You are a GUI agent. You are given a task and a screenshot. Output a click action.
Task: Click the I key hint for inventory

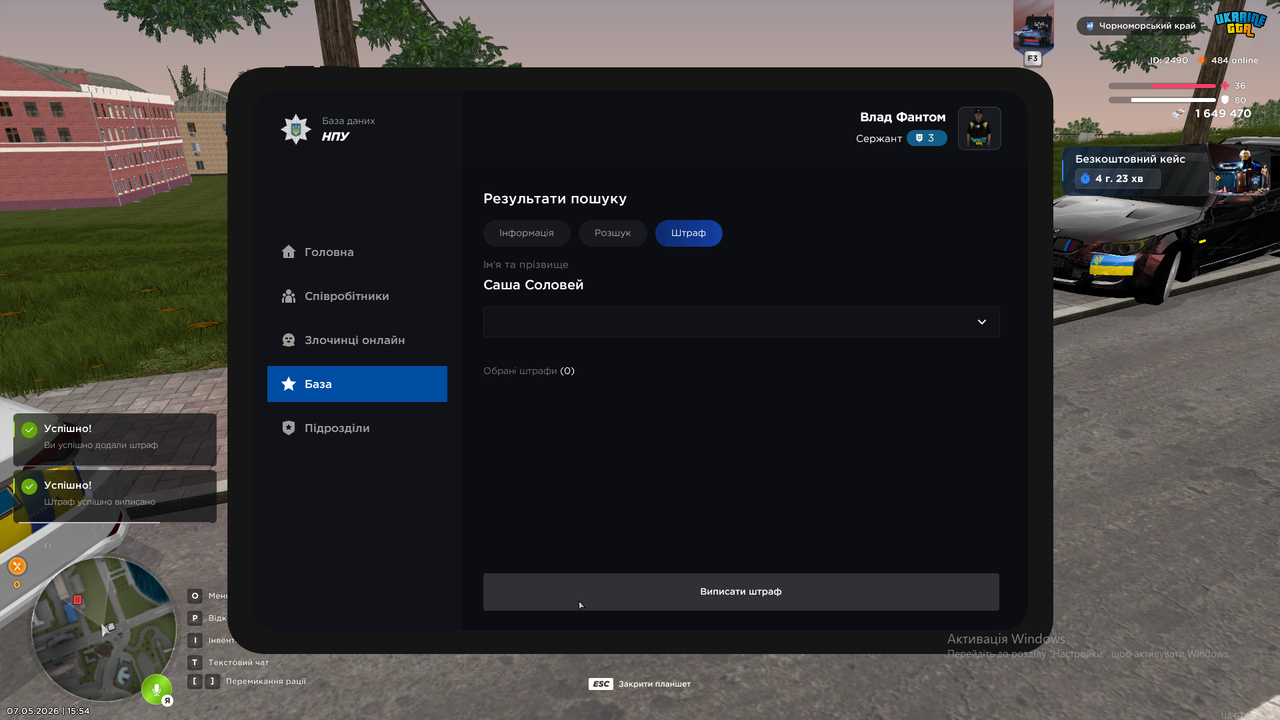pyautogui.click(x=195, y=640)
